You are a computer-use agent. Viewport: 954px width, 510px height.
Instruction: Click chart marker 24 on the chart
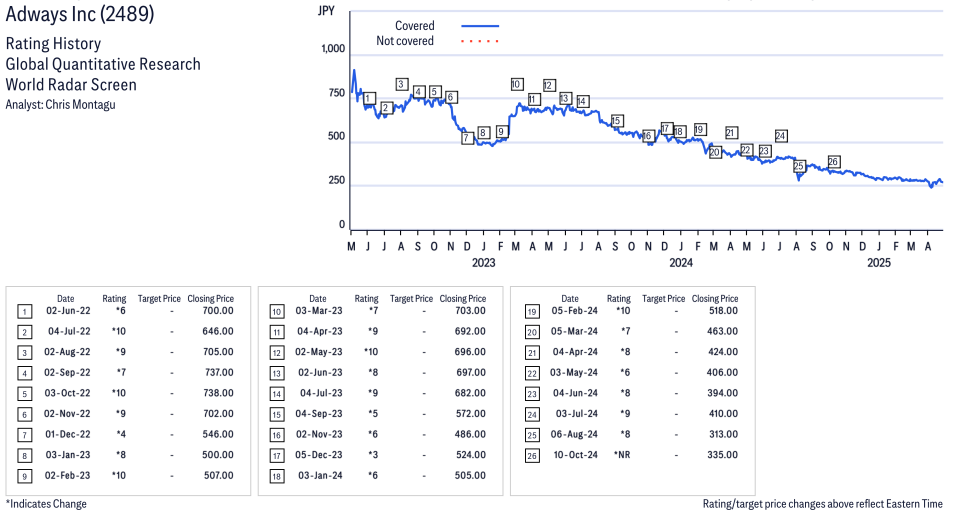pos(781,136)
